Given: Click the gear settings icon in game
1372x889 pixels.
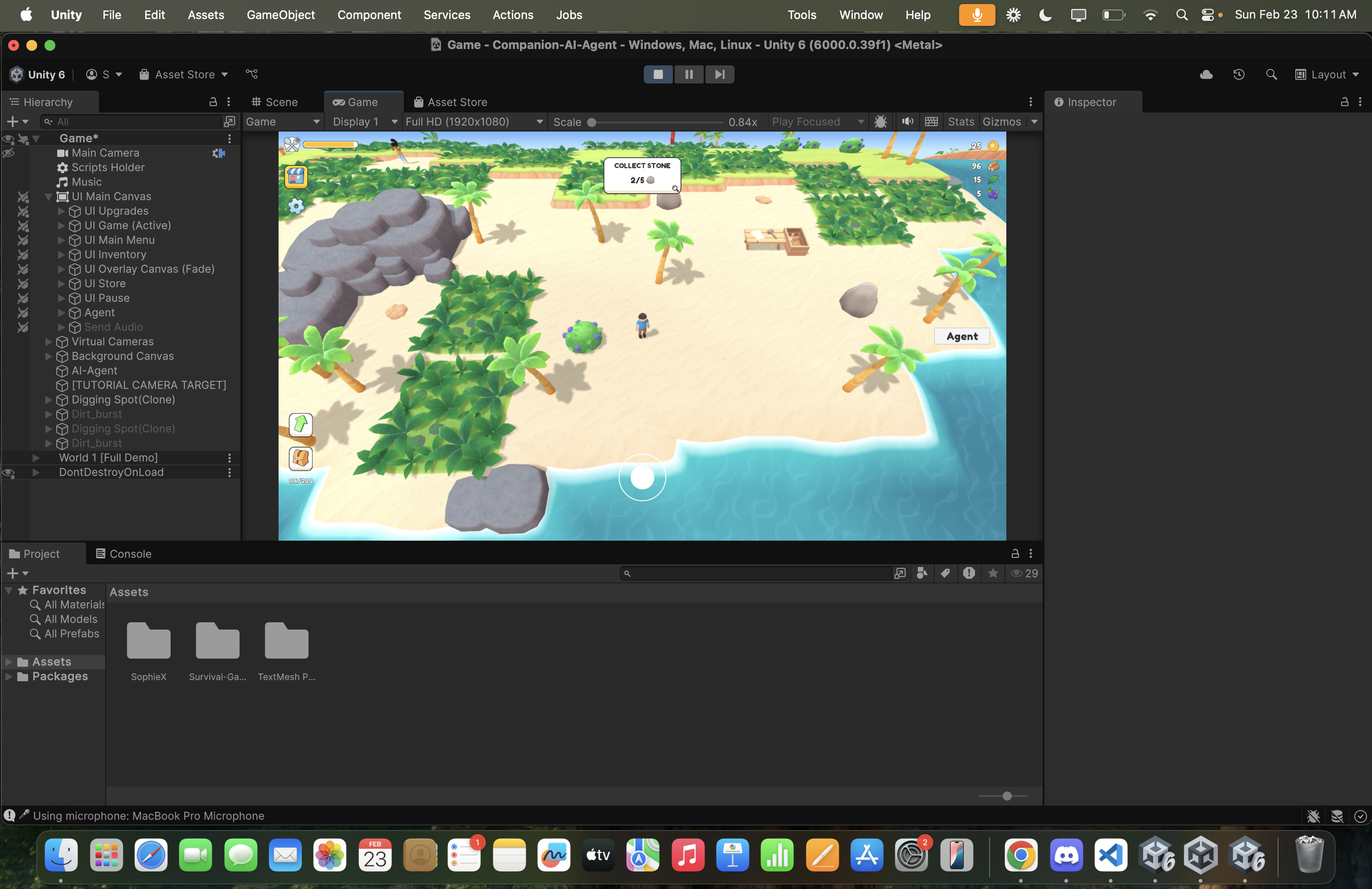Looking at the screenshot, I should pyautogui.click(x=296, y=205).
